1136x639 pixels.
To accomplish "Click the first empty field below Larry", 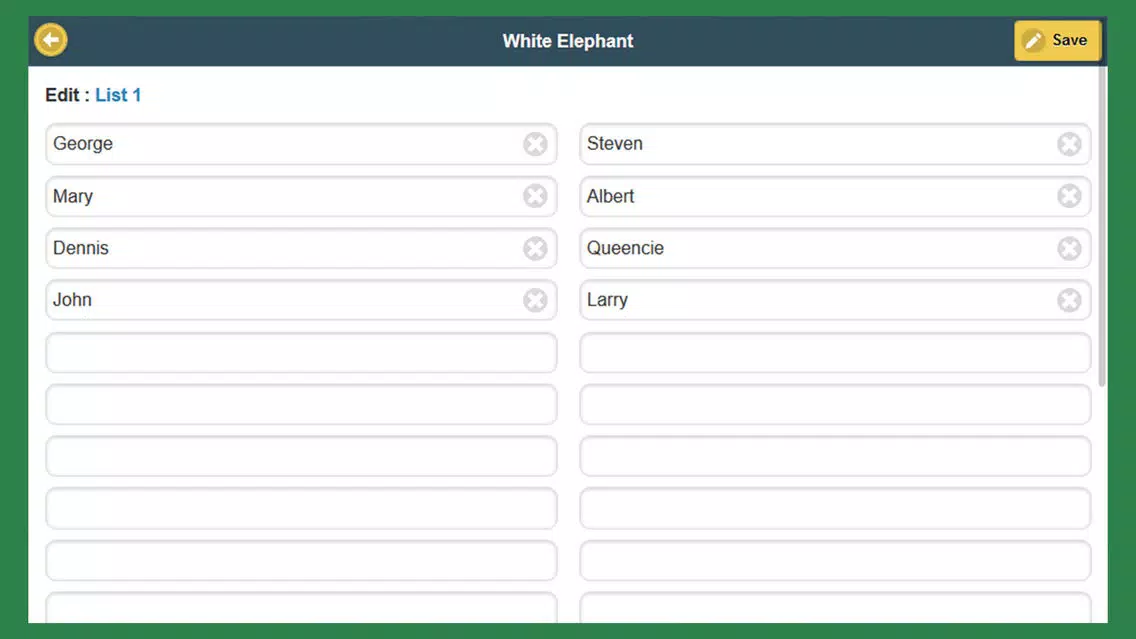I will point(835,353).
